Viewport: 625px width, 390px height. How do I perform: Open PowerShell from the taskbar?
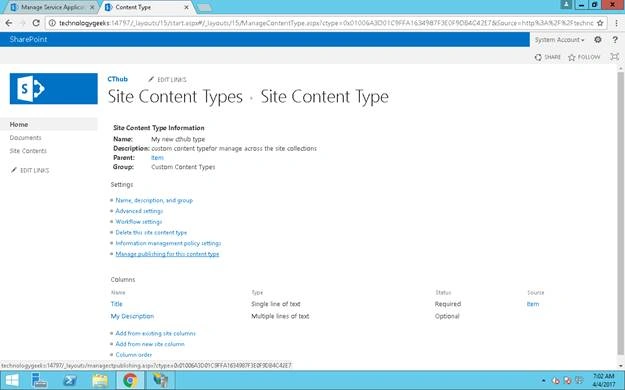[x=70, y=380]
